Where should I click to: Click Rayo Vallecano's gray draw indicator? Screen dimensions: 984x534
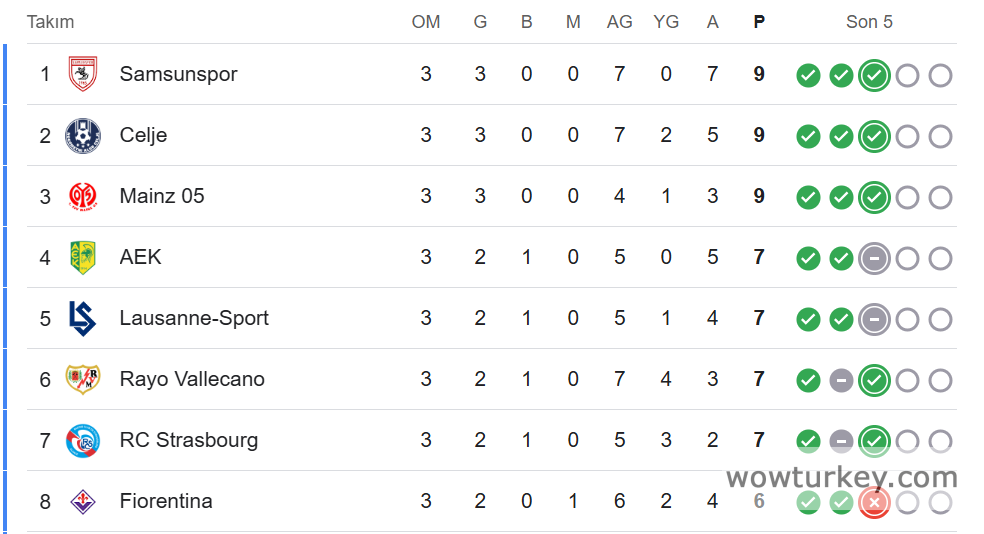841,381
